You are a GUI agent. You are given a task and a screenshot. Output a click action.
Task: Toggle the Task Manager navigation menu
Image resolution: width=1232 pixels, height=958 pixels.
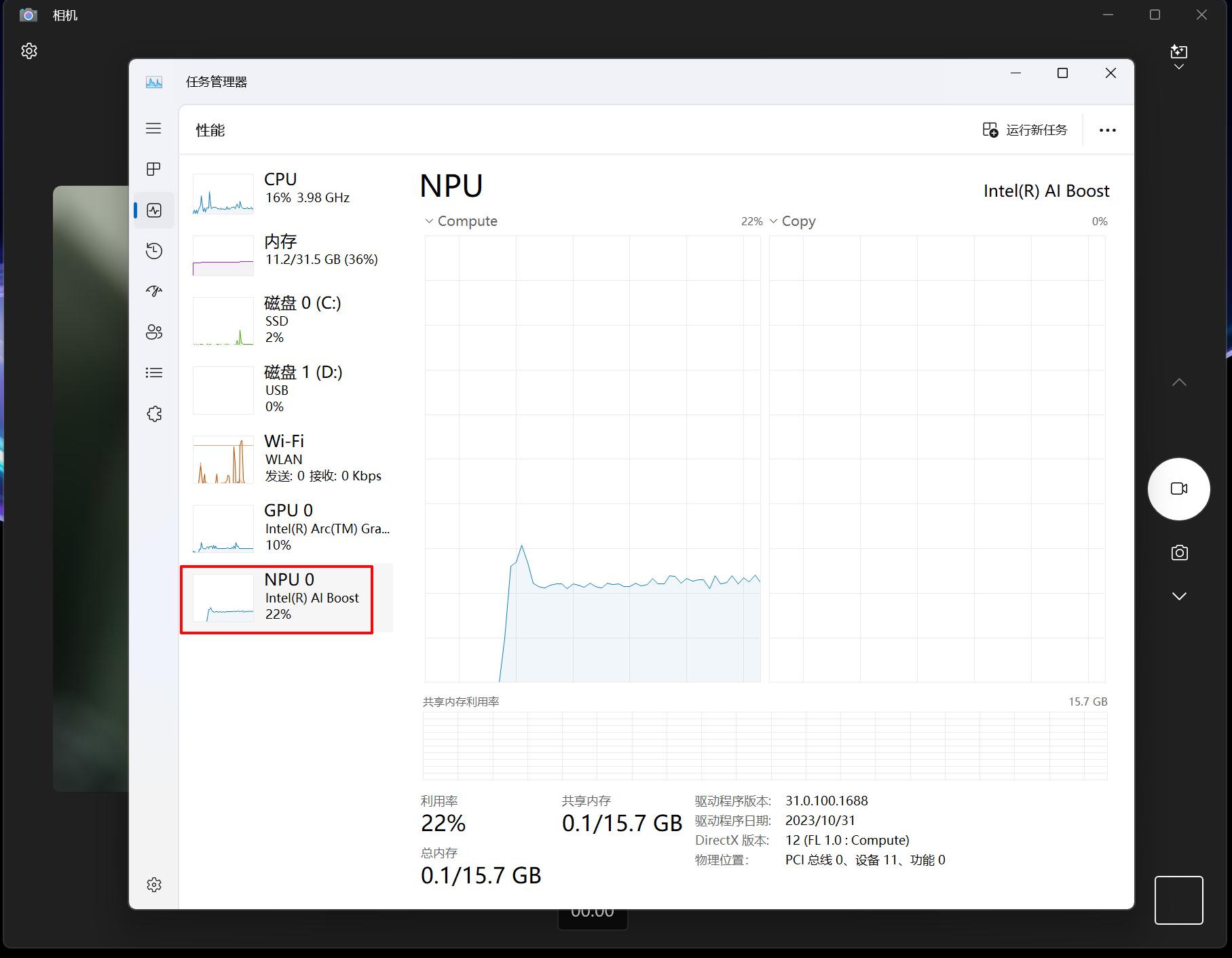coord(153,128)
